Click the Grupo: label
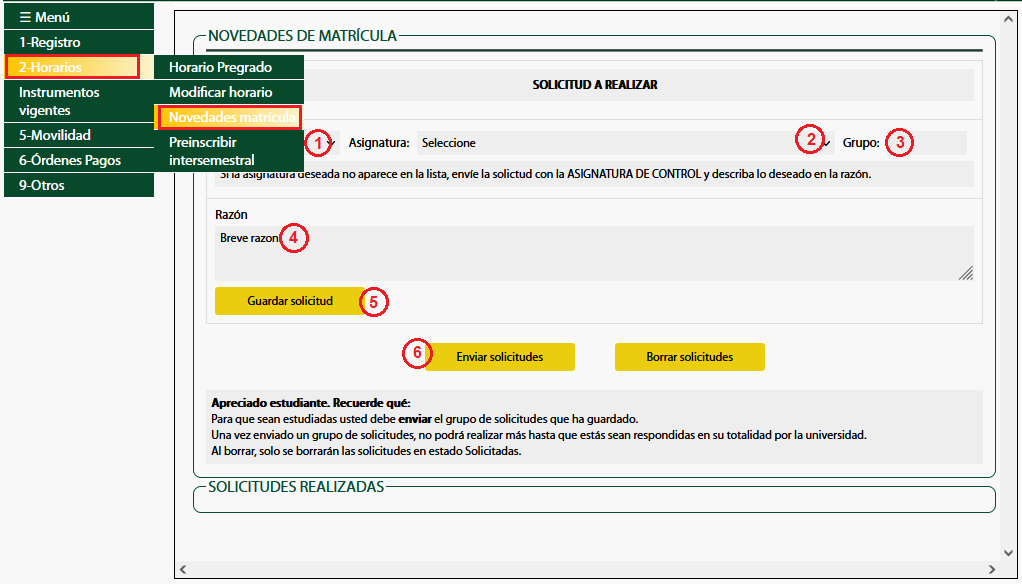This screenshot has height=586, width=1022. pyautogui.click(x=861, y=143)
